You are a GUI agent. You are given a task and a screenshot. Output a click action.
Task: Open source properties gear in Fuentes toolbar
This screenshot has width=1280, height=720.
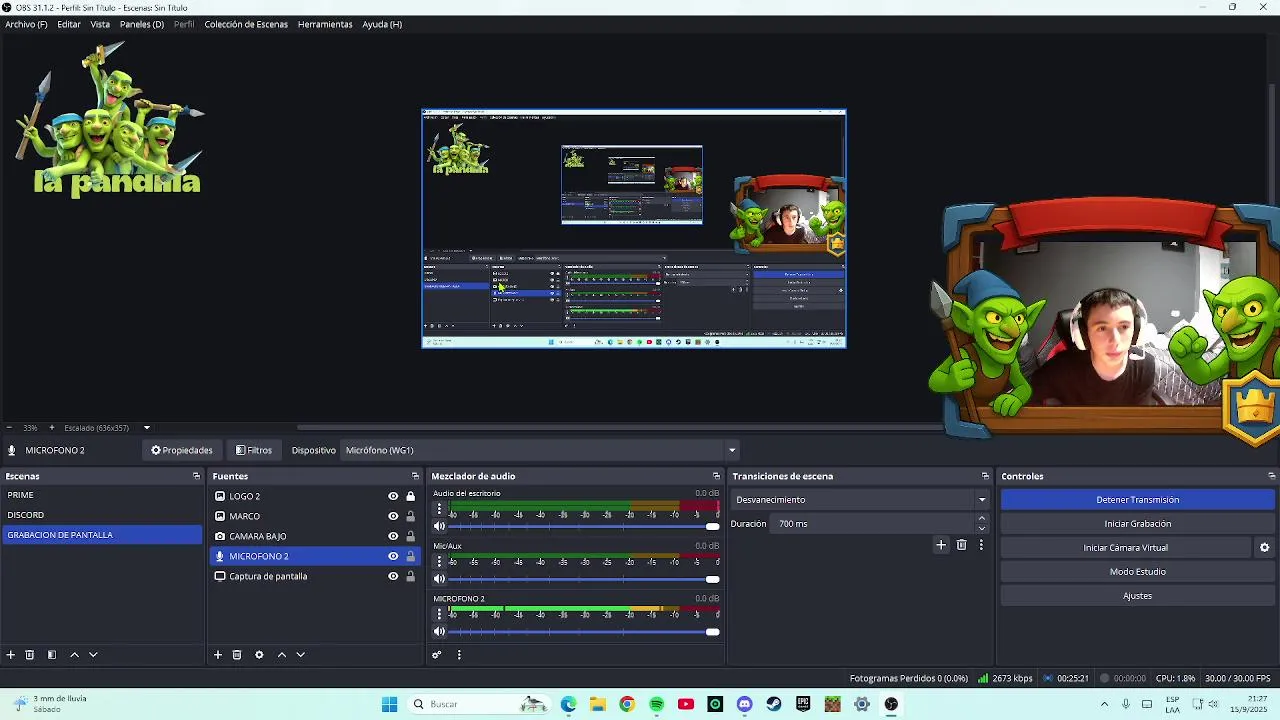pos(259,655)
